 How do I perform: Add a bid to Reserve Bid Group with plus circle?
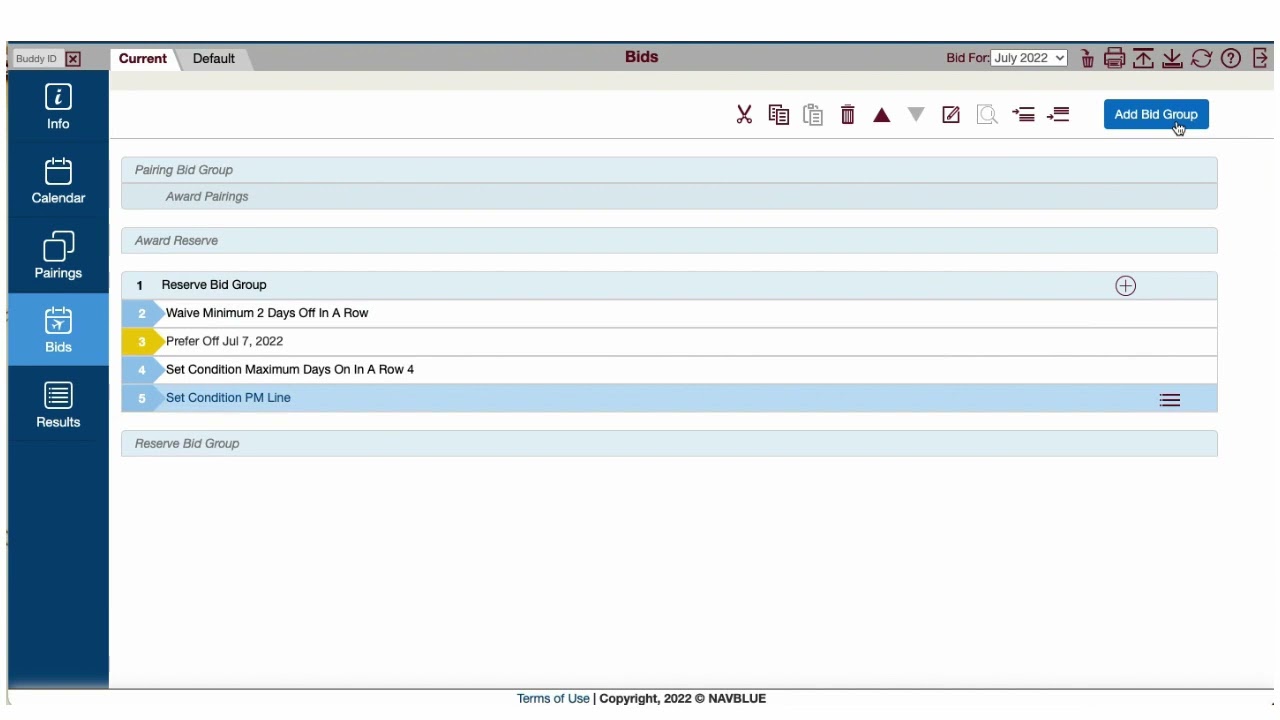[x=1125, y=286]
